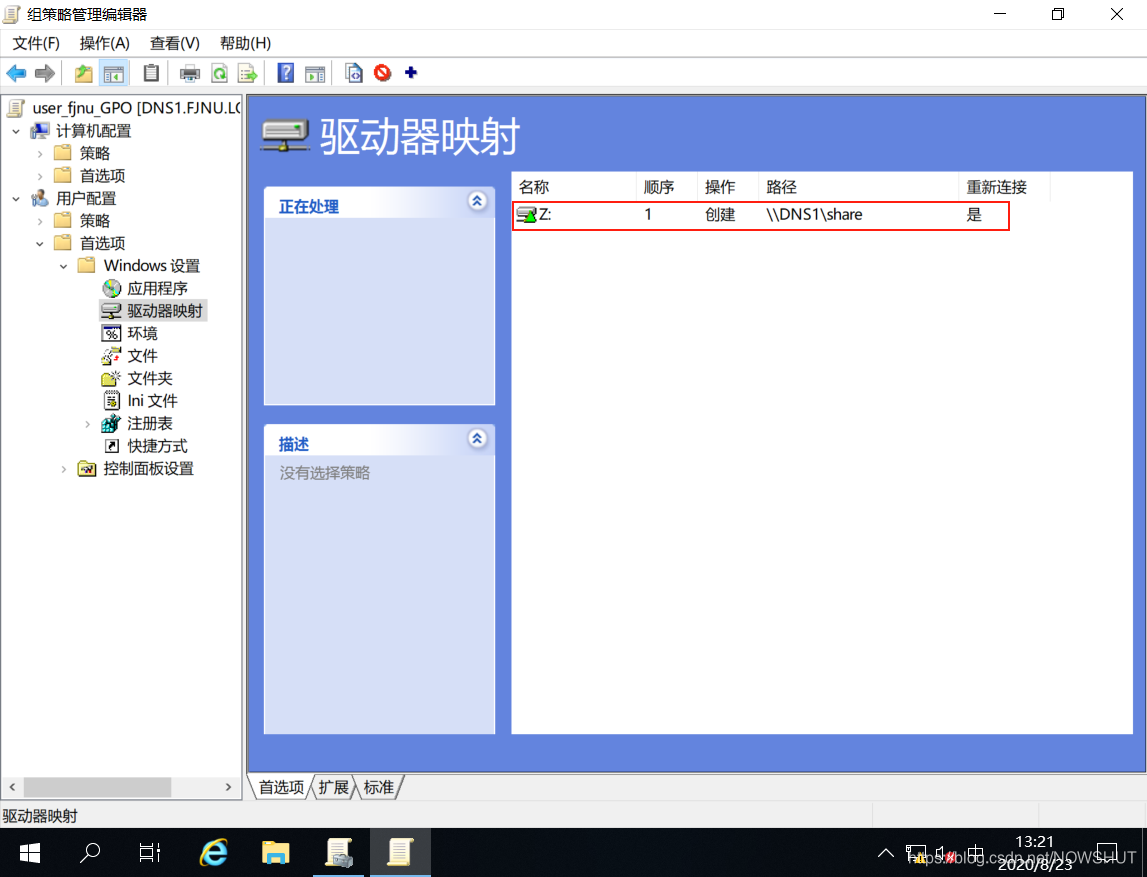Click the red disable policy icon

[382, 72]
